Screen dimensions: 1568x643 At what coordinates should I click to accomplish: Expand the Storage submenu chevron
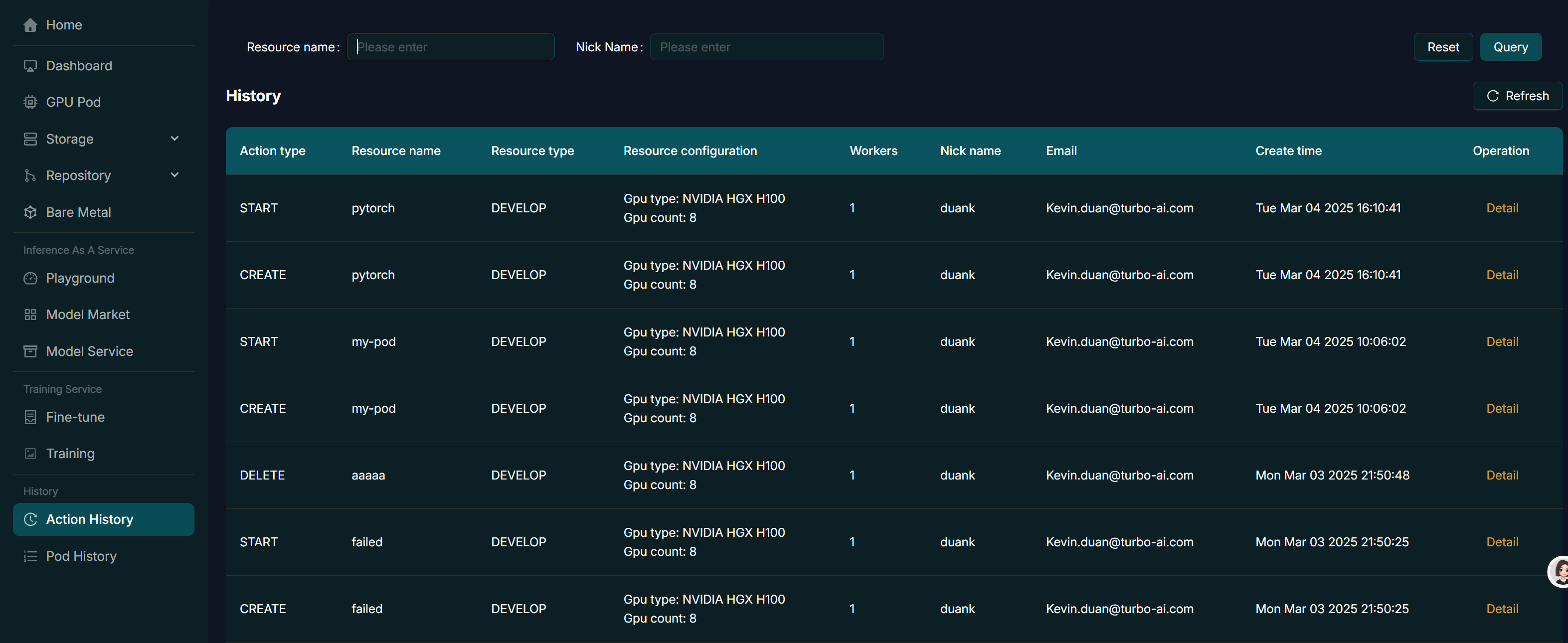tap(174, 139)
